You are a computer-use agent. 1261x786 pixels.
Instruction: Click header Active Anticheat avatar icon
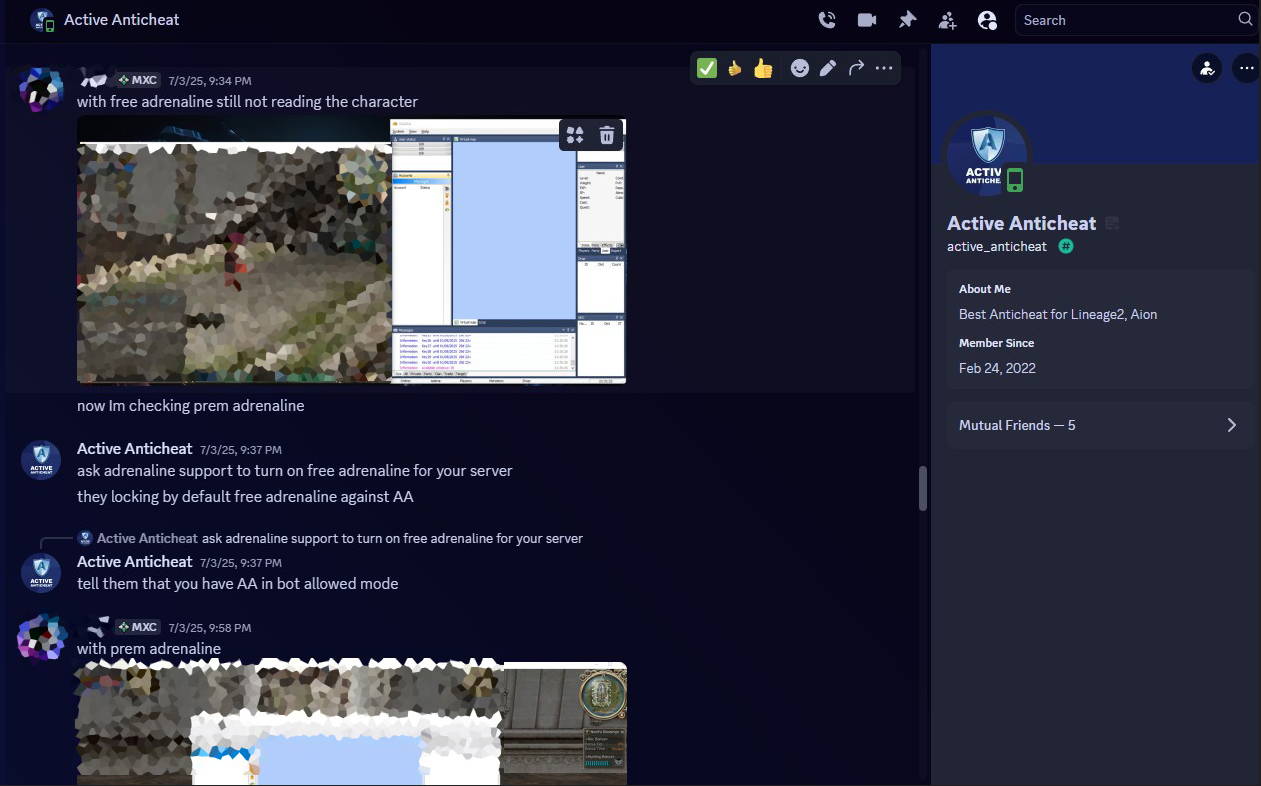[42, 20]
